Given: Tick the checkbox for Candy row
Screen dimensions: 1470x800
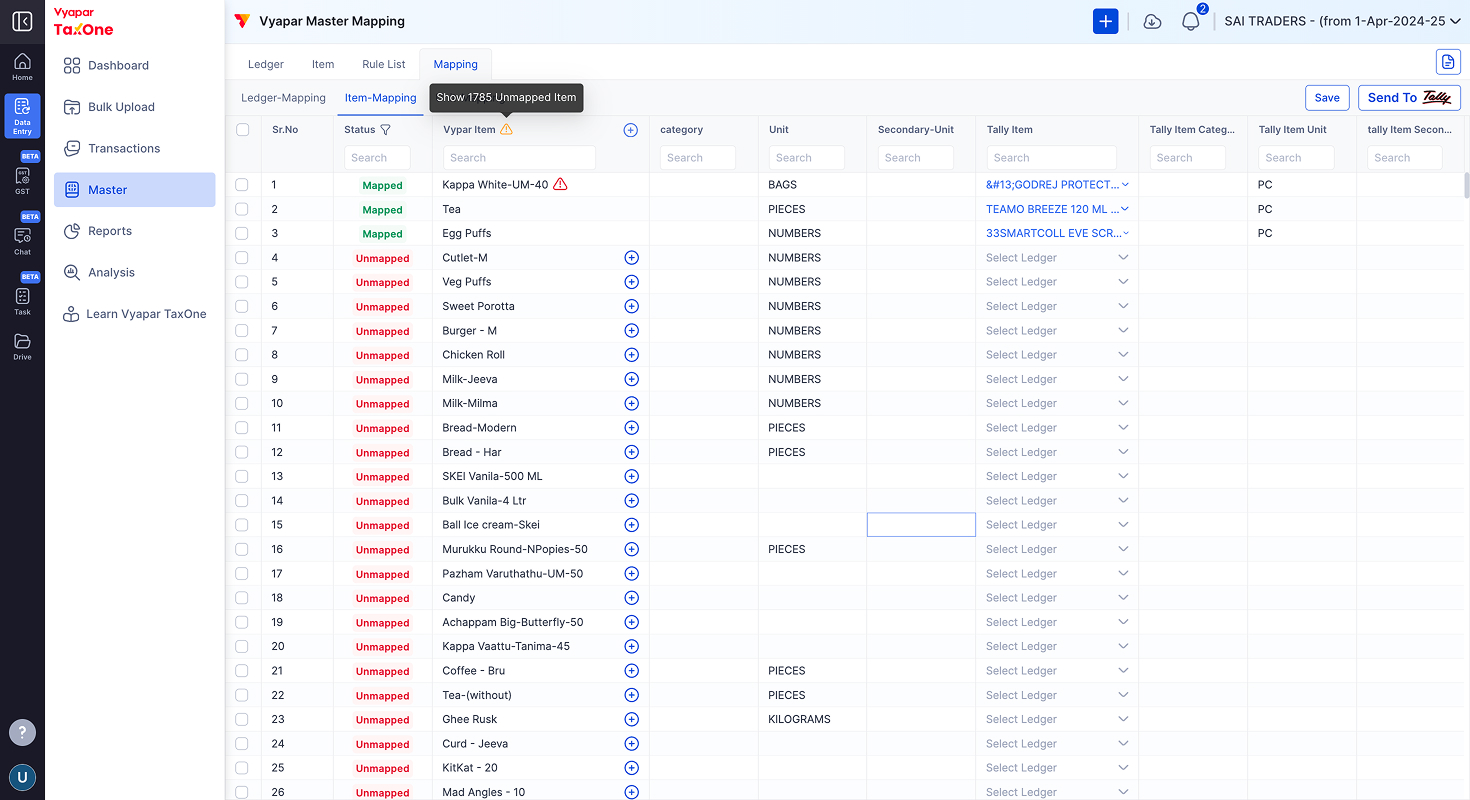Looking at the screenshot, I should (x=242, y=598).
